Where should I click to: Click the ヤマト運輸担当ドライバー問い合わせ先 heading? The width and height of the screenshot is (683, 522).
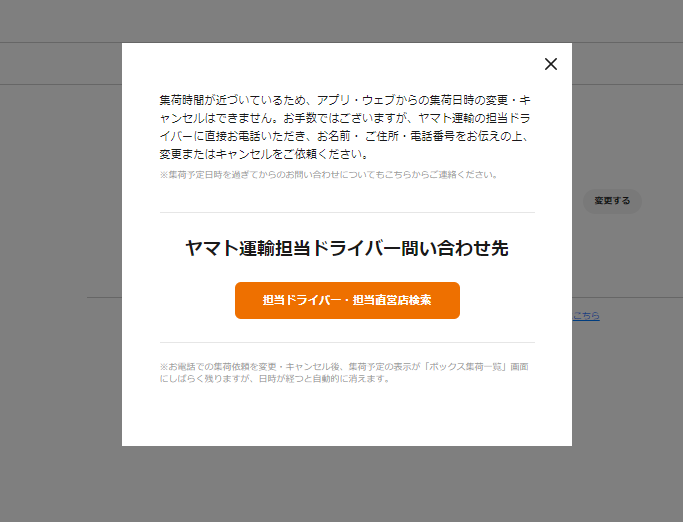pyautogui.click(x=347, y=249)
